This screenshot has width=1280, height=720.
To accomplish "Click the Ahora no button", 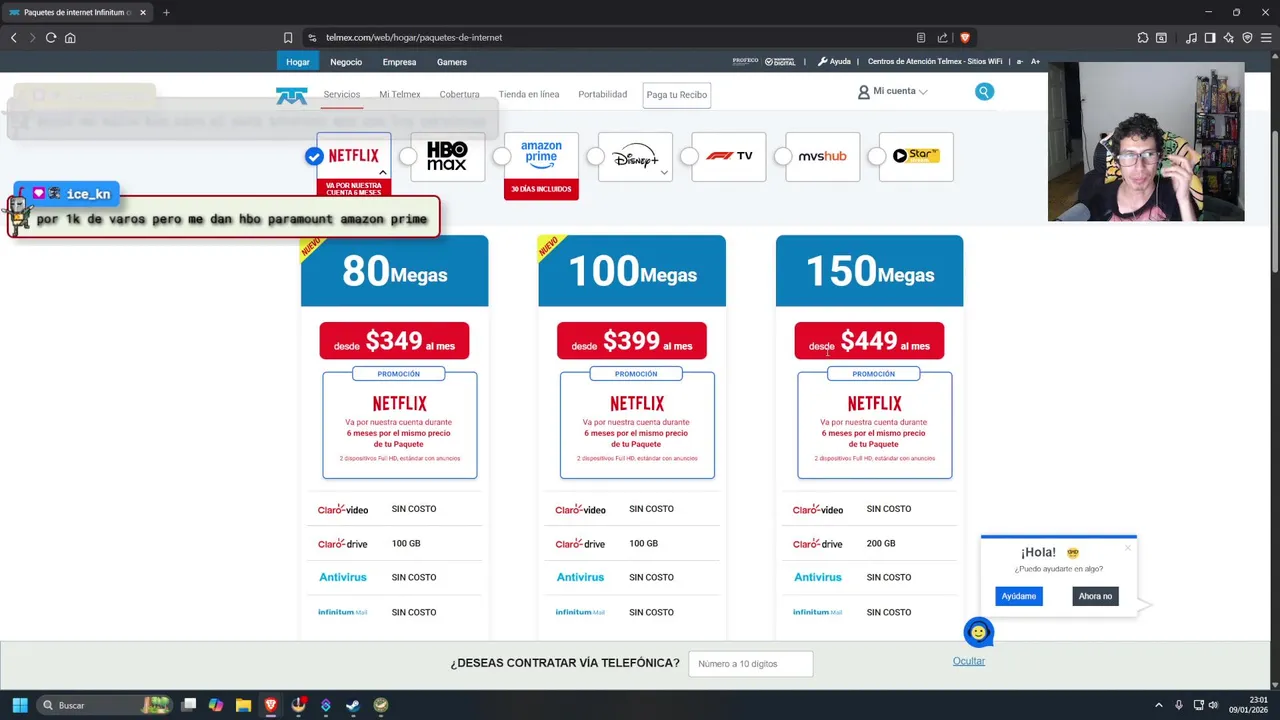I will (x=1095, y=596).
